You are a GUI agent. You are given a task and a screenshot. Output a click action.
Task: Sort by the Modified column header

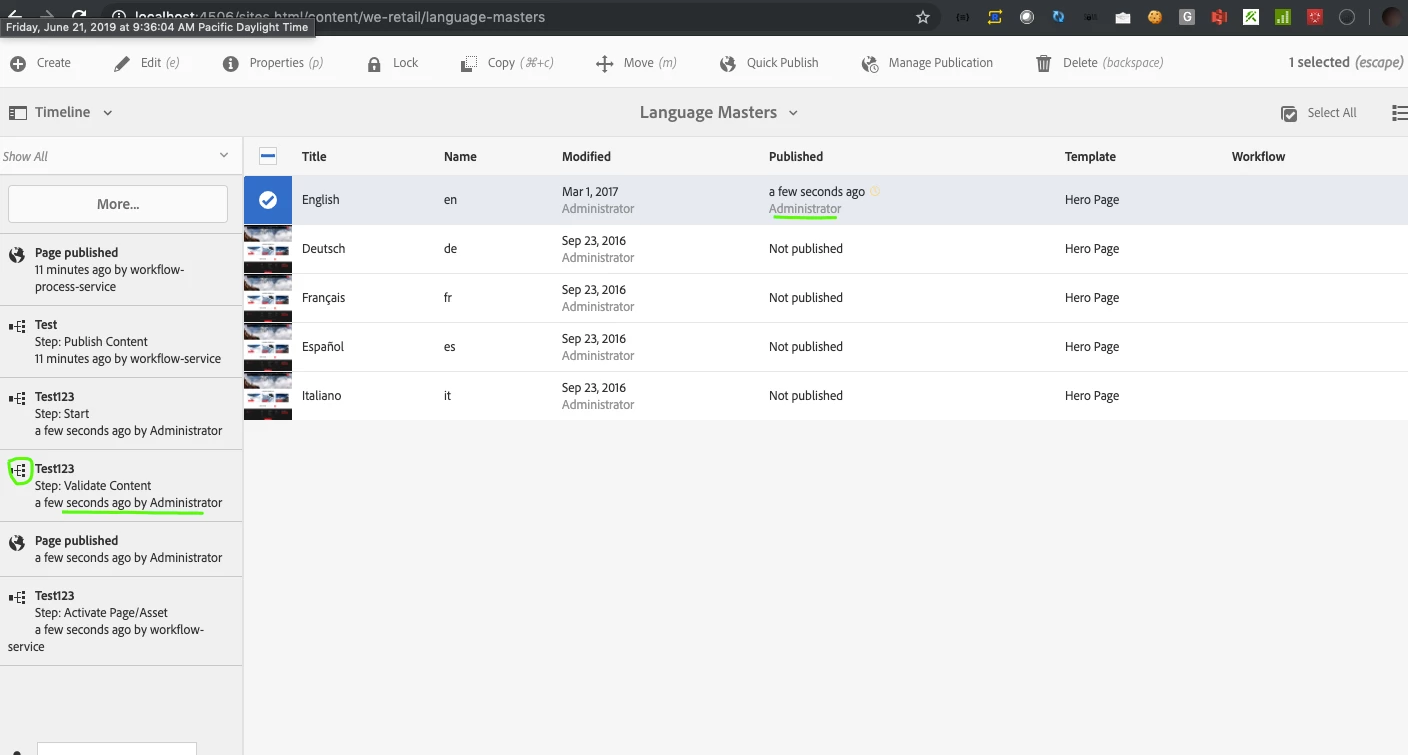pyautogui.click(x=586, y=156)
